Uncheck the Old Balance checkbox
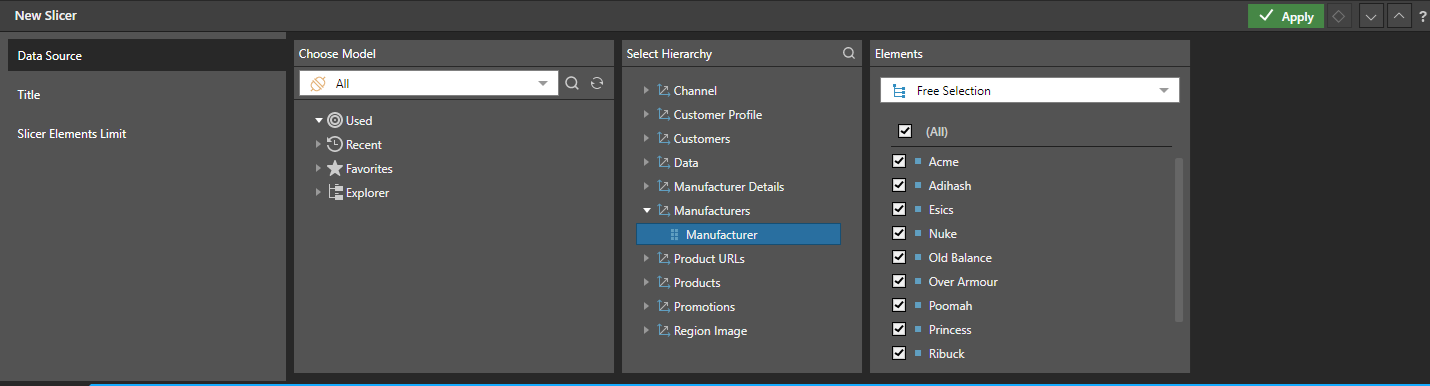This screenshot has height=386, width=1430. [x=899, y=257]
